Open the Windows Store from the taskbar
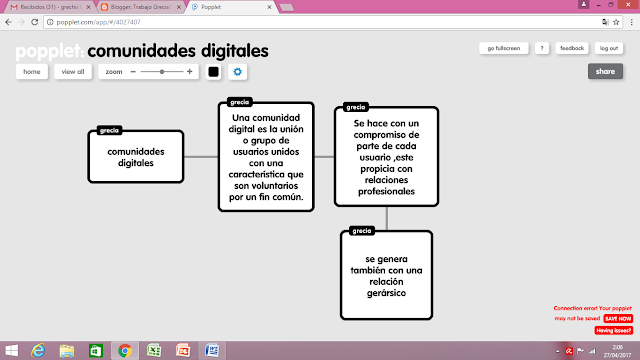 click(x=96, y=351)
